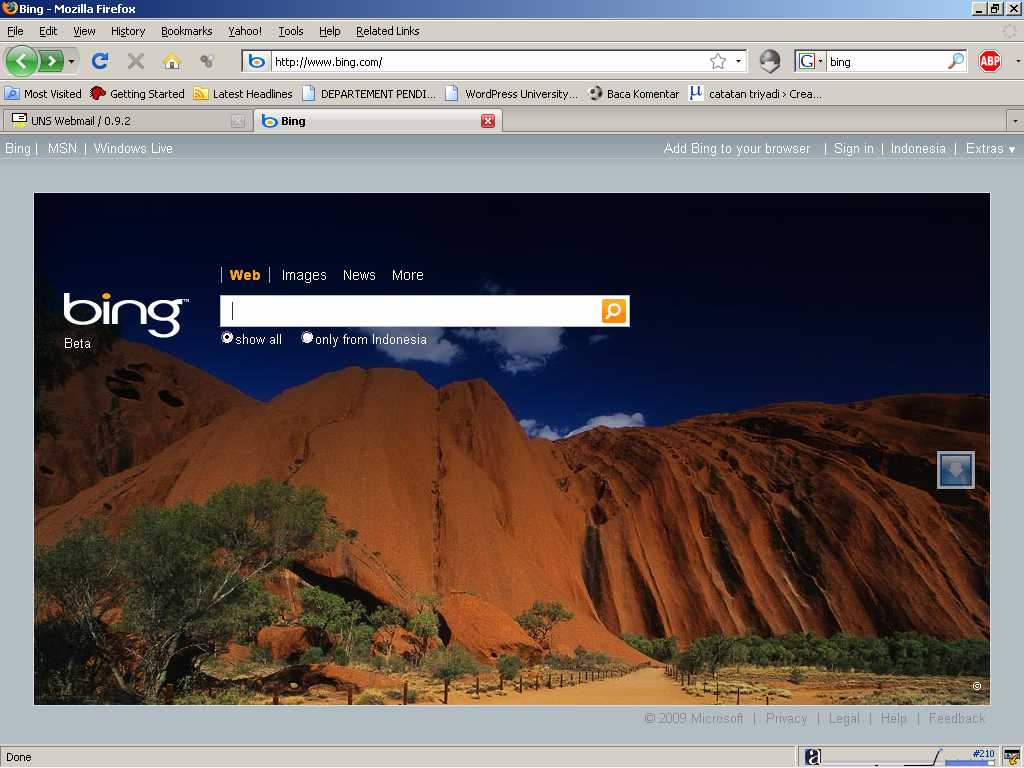Click the DEPARTEMENT PENDI... bookmark
This screenshot has width=1024, height=768.
[369, 93]
